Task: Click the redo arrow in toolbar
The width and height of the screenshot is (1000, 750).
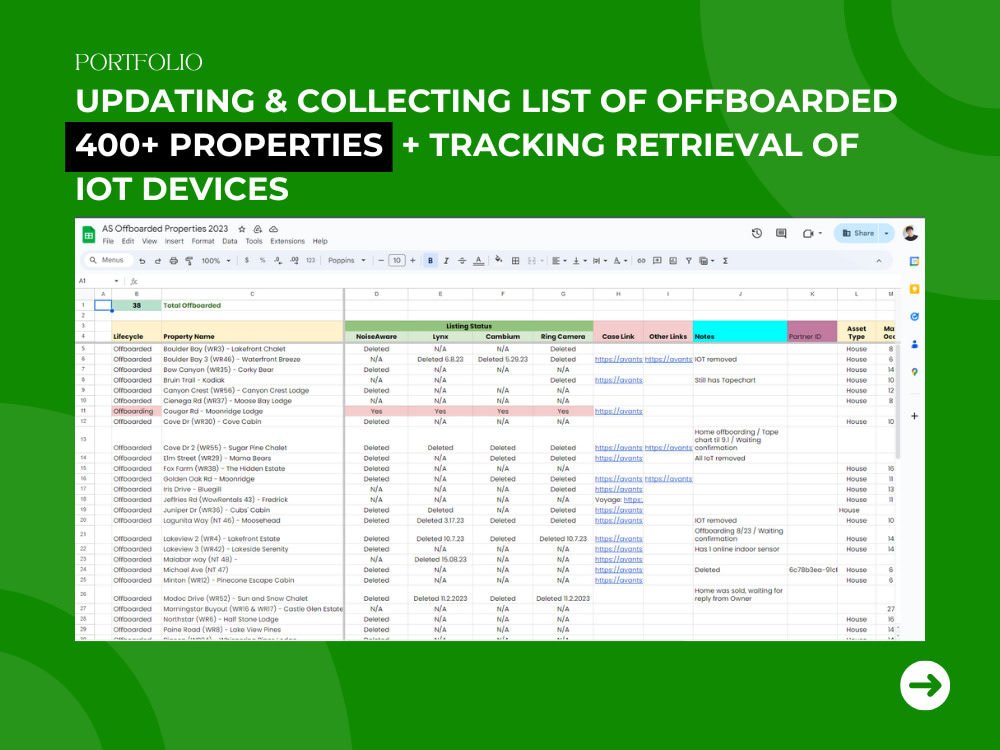Action: tap(158, 261)
